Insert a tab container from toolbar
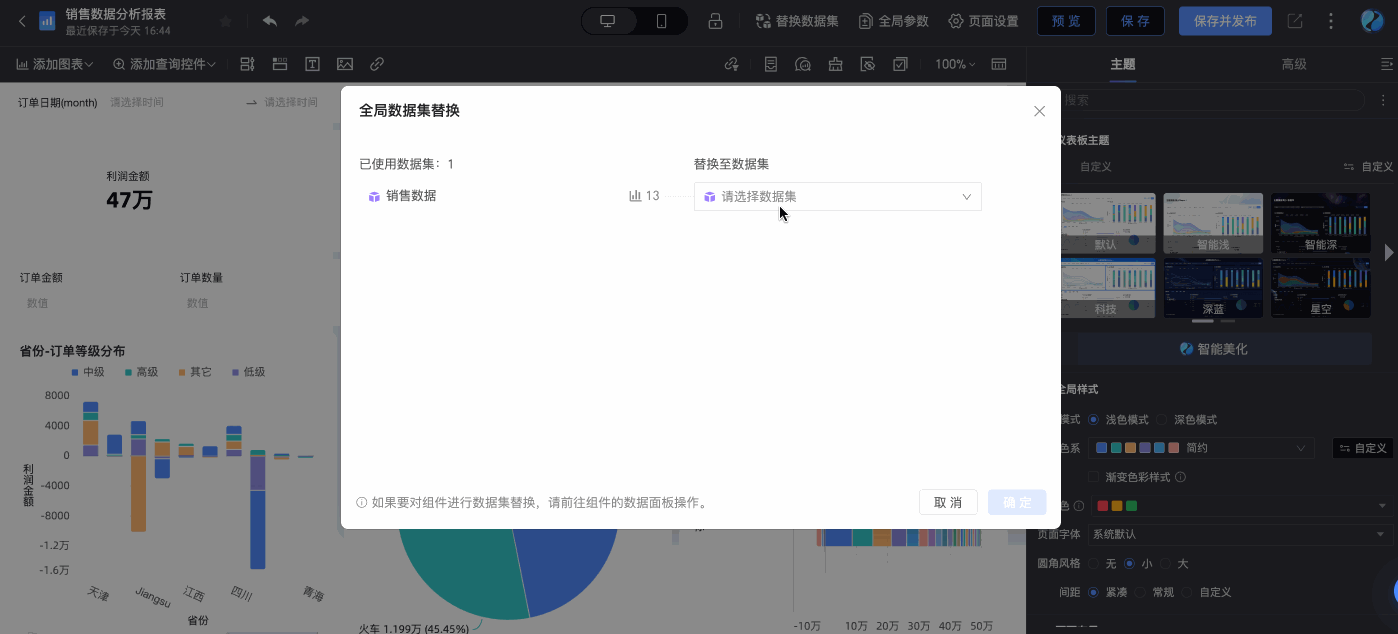The height and width of the screenshot is (634, 1398). coord(280,64)
